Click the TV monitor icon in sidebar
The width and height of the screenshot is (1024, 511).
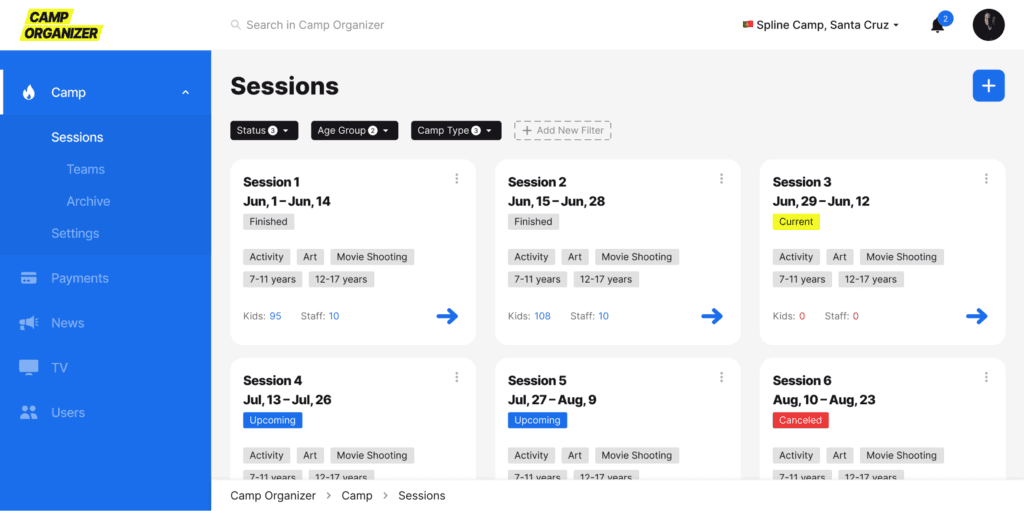pos(29,368)
